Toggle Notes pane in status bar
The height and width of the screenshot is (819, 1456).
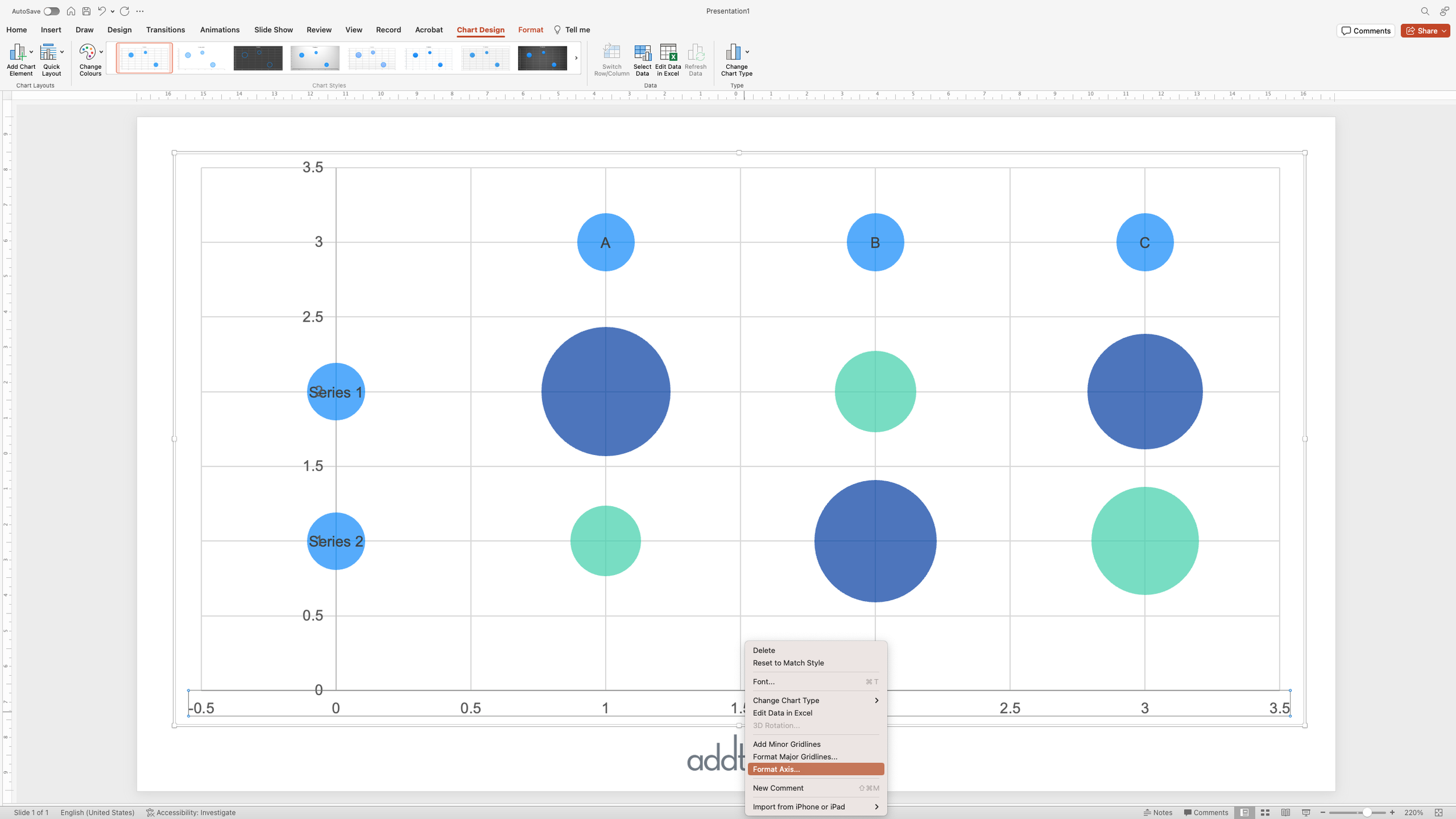[x=1158, y=813]
